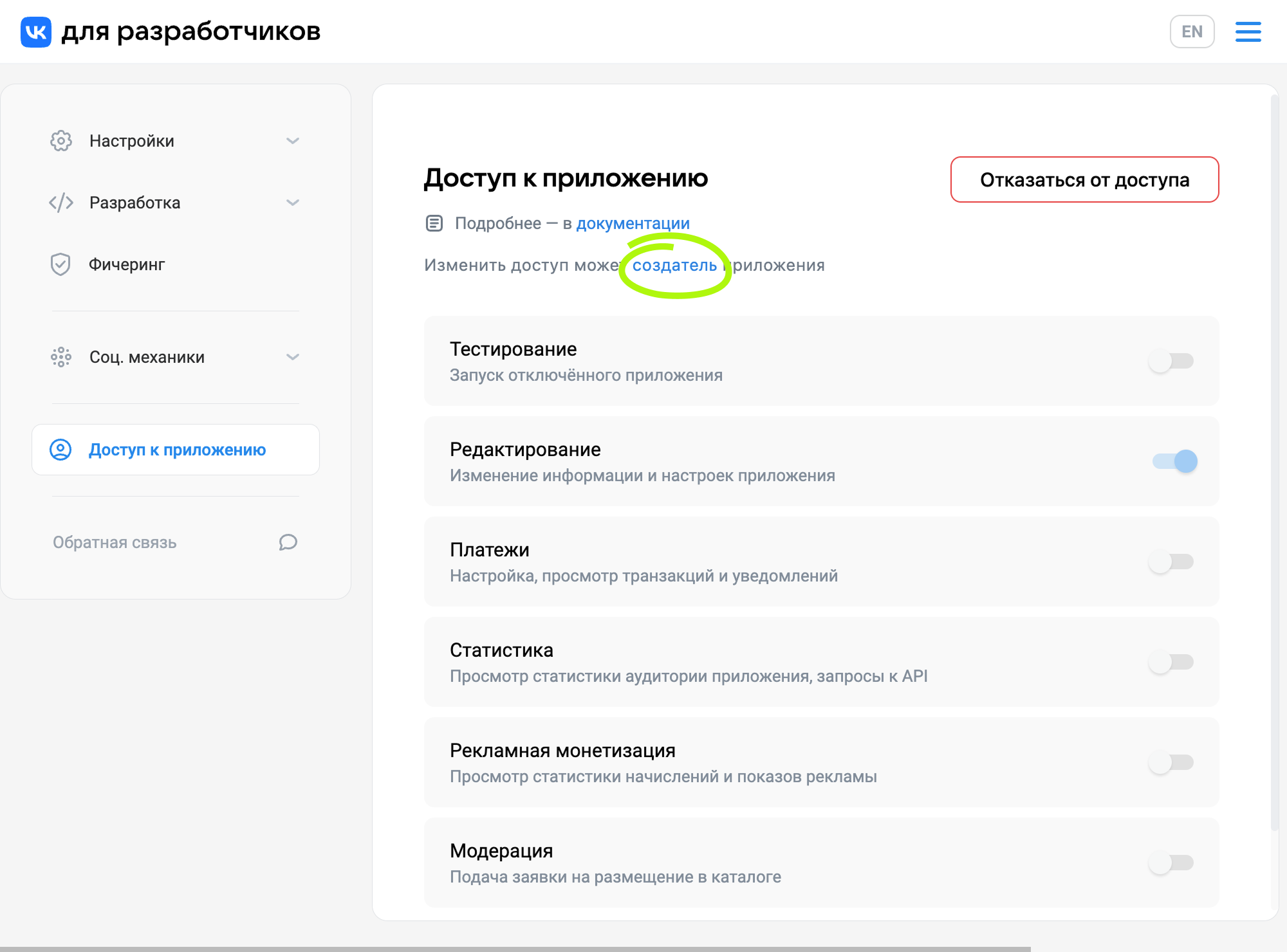Open the hamburger menu icon
The width and height of the screenshot is (1287, 952).
tap(1248, 32)
